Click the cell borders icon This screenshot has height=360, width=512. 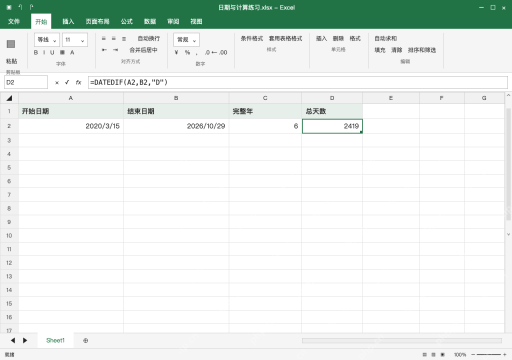[x=62, y=52]
